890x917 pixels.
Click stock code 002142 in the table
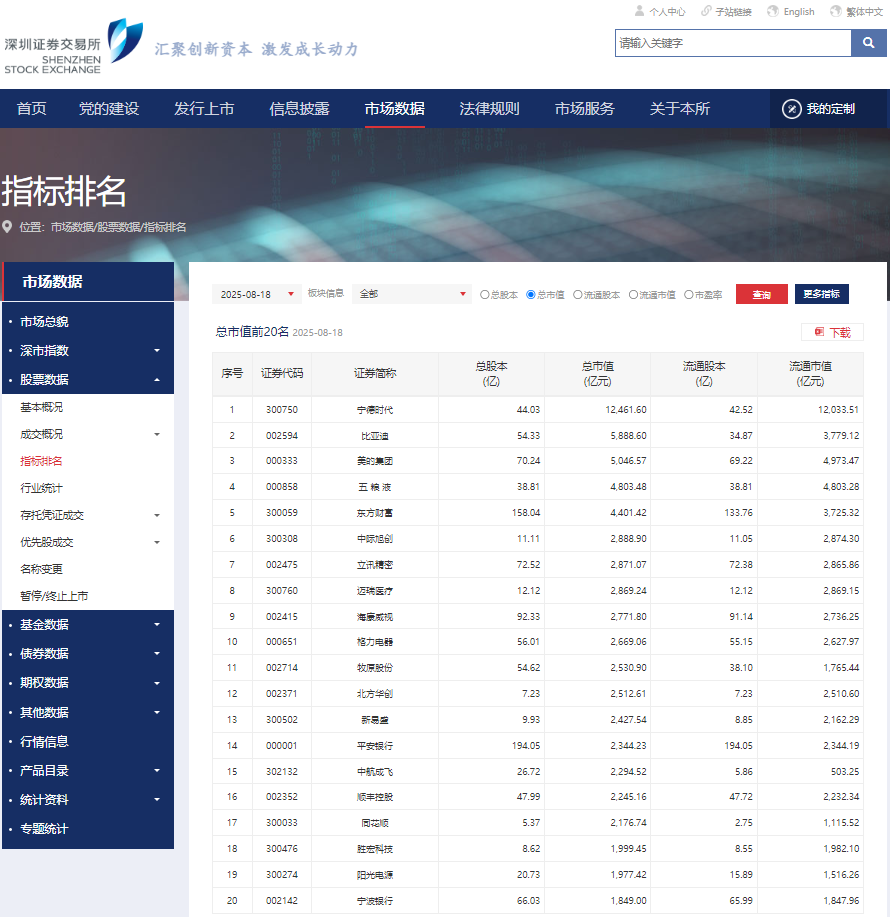[x=282, y=901]
